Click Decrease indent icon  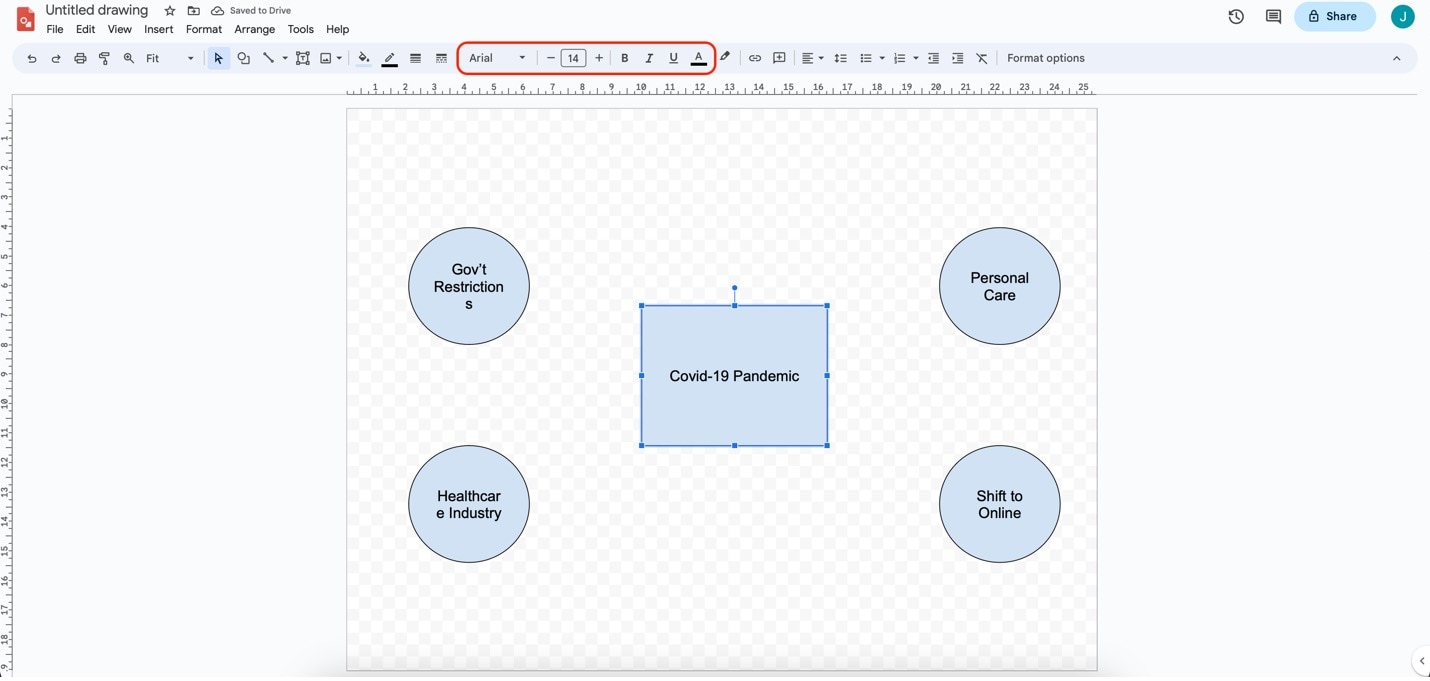point(934,59)
